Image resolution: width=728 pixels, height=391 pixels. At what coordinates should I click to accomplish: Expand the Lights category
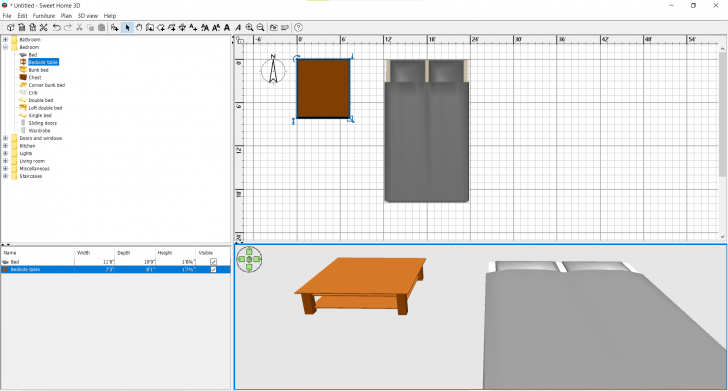tap(6, 153)
